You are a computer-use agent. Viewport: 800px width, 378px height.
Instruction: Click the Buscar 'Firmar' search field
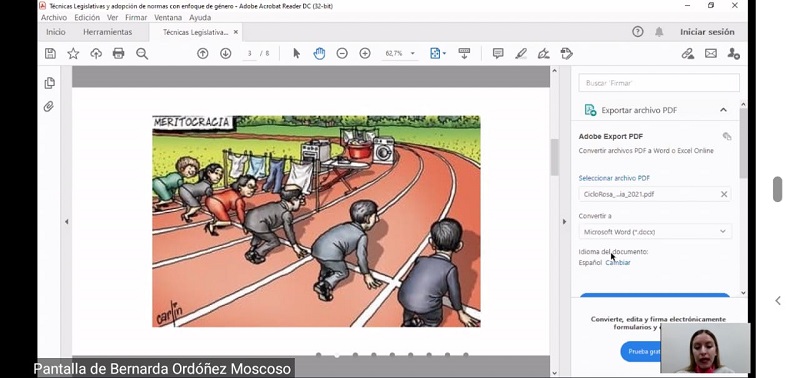pos(659,83)
